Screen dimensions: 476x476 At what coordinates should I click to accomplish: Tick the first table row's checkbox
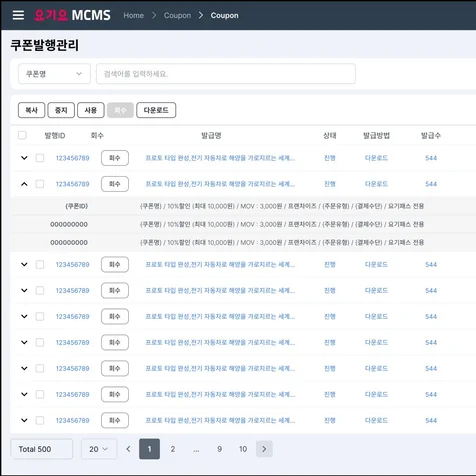(40, 158)
